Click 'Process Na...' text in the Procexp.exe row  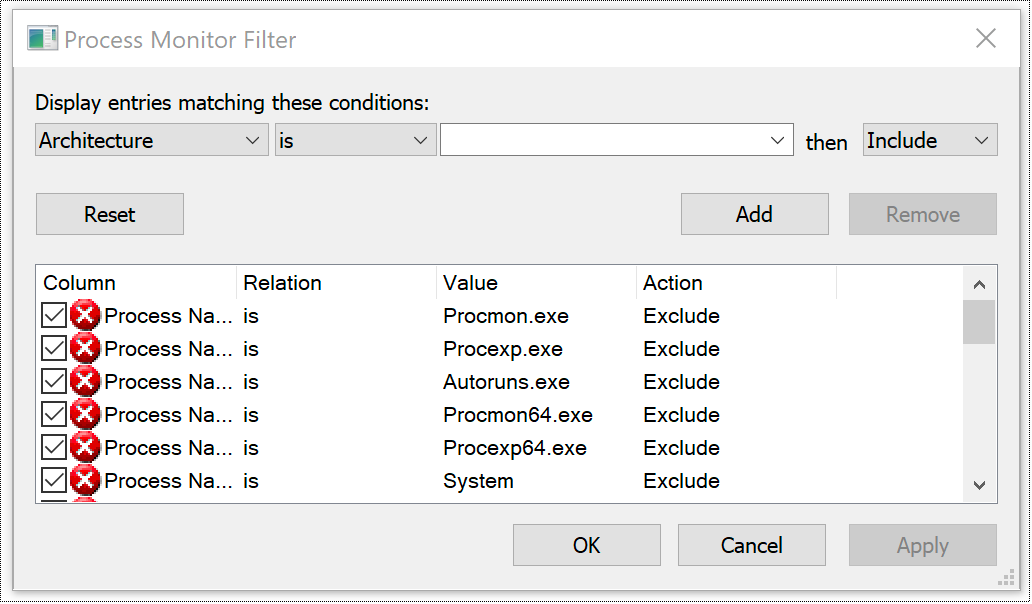coord(168,349)
